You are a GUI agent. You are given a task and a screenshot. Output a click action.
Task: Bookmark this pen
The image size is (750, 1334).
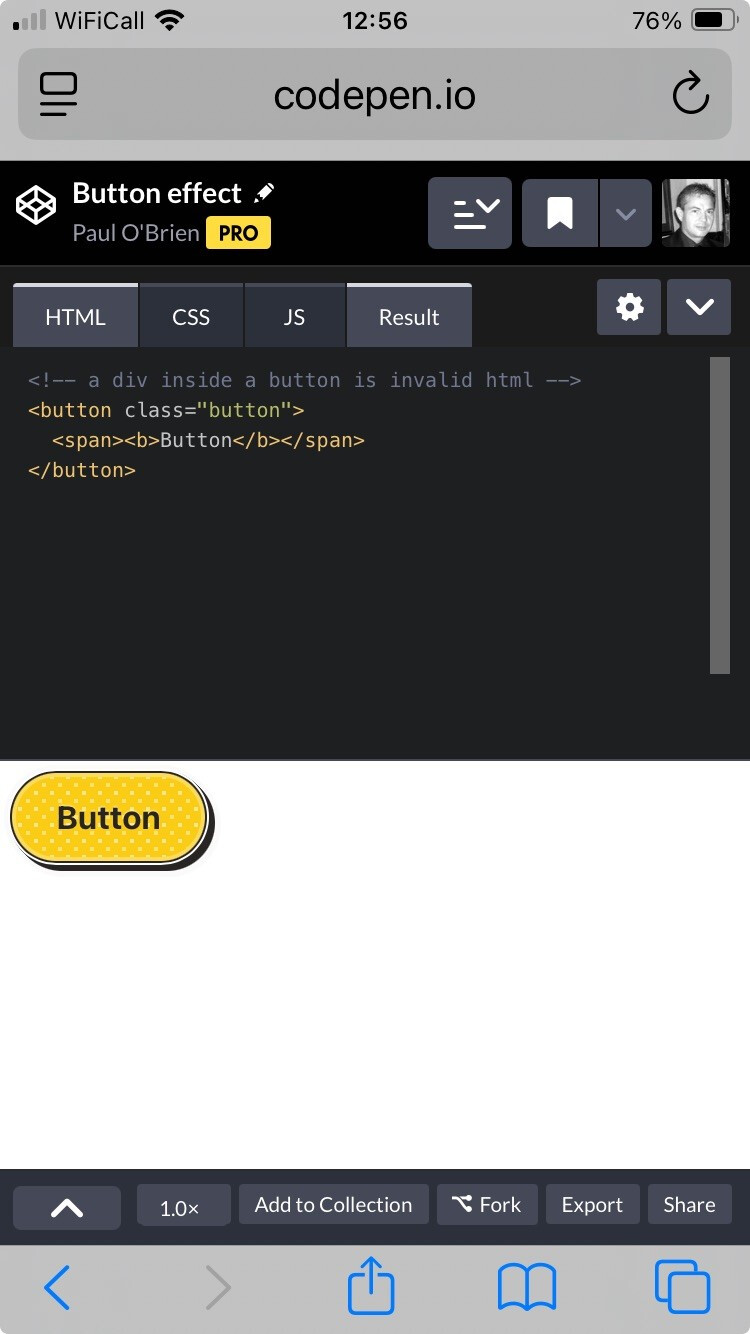pyautogui.click(x=560, y=213)
